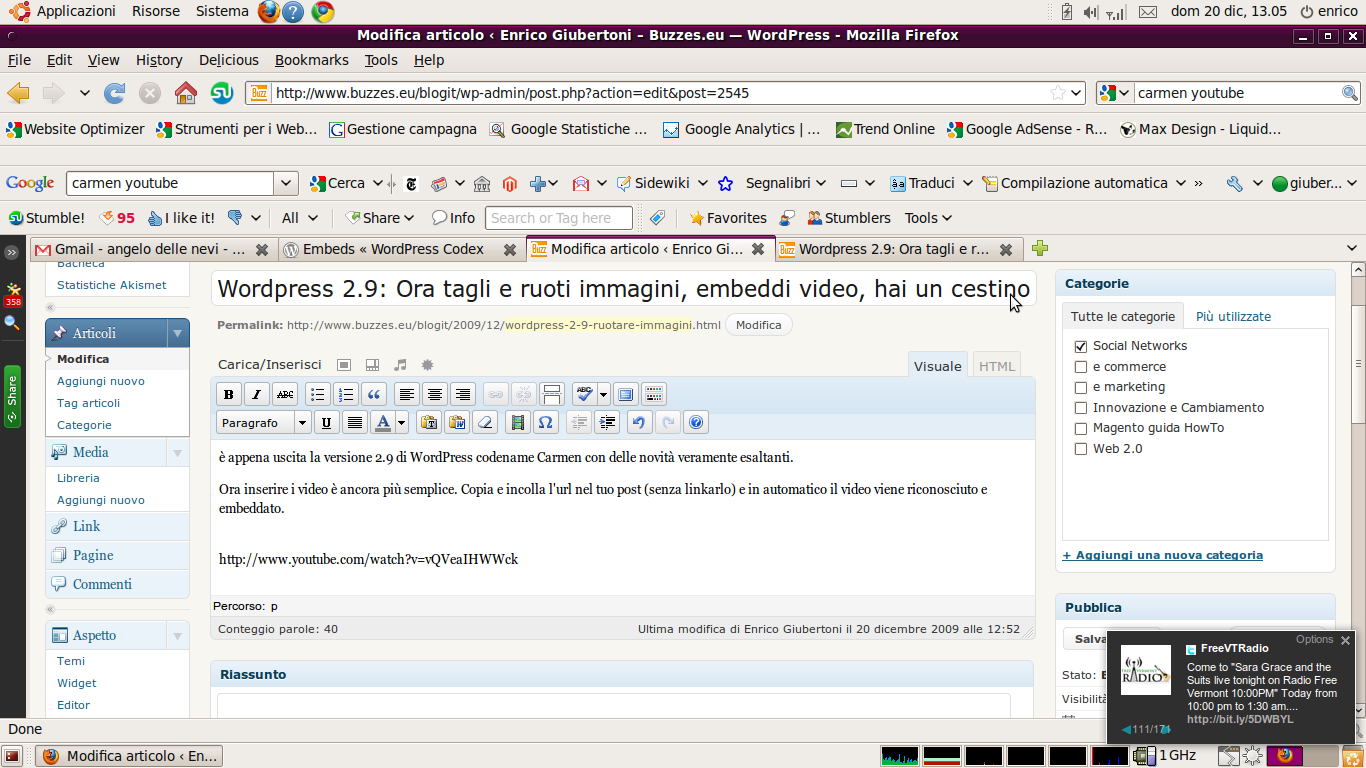Uncheck the Social Networks category
1366x768 pixels.
tap(1080, 346)
